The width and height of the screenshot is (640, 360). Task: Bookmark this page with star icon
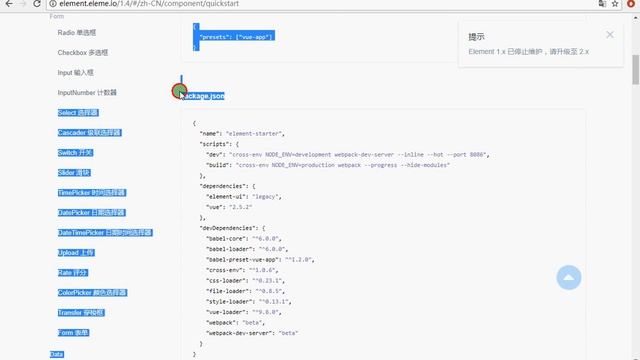[615, 4]
